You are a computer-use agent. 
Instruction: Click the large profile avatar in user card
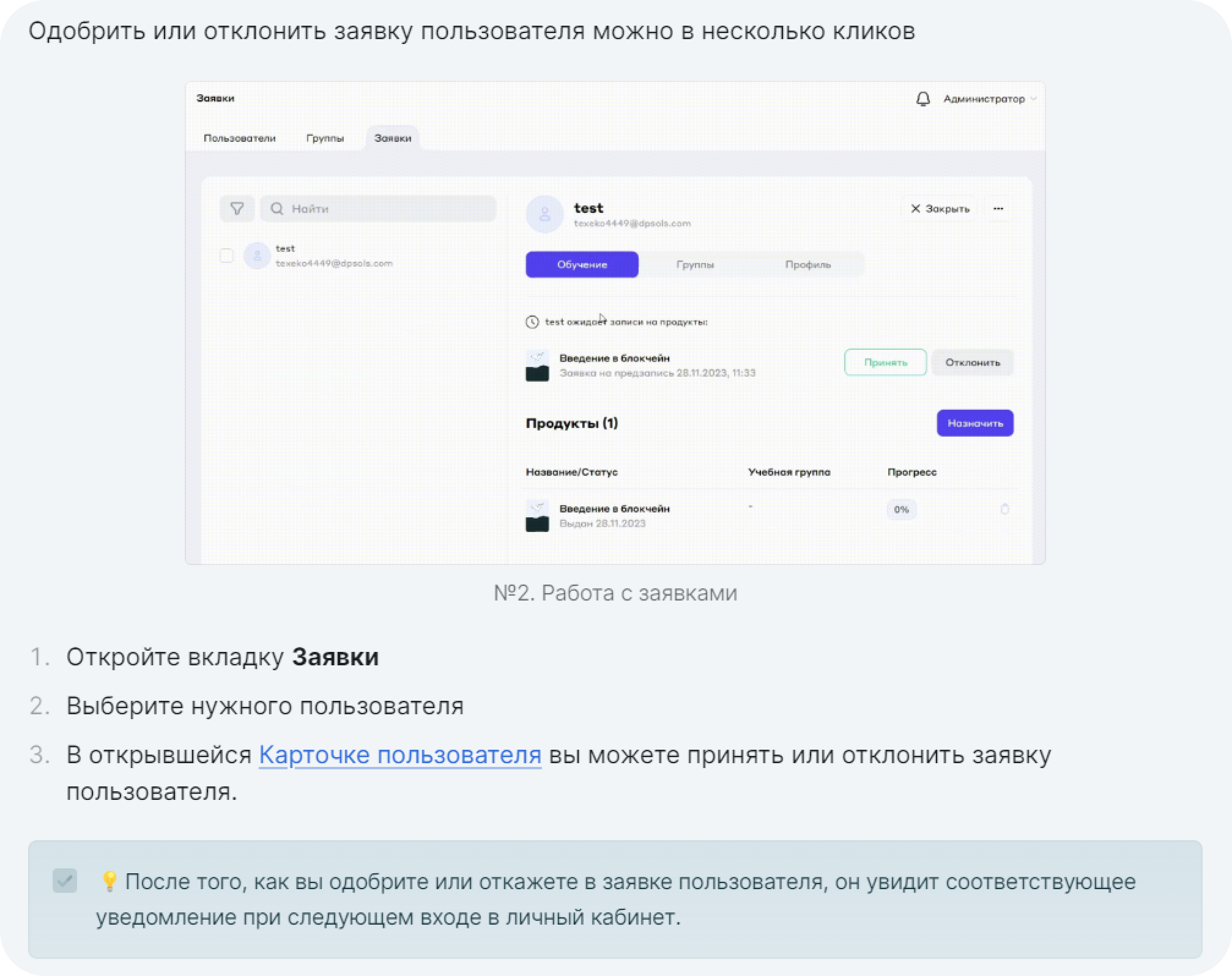click(544, 215)
